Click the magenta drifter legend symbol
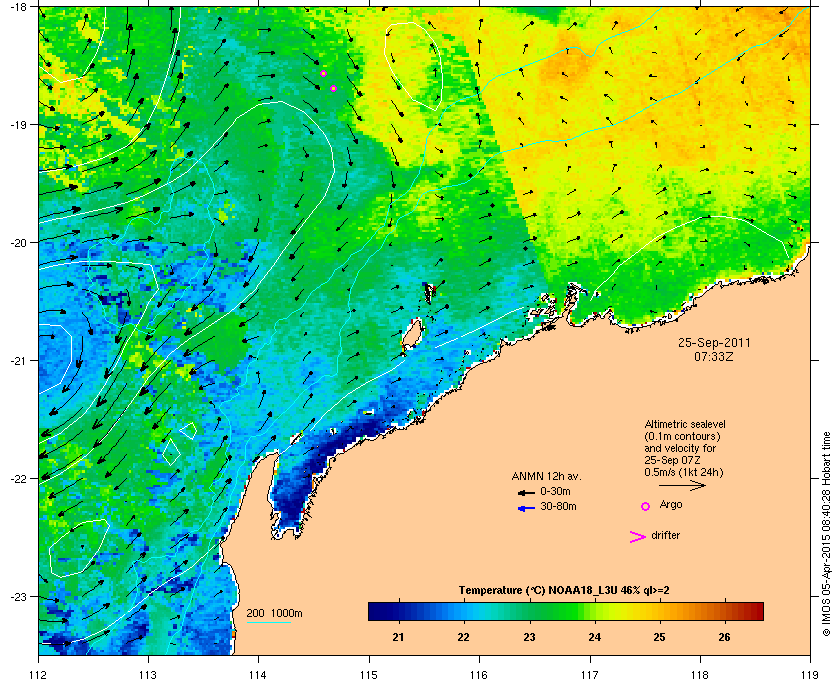This screenshot has width=840, height=680. [x=638, y=537]
